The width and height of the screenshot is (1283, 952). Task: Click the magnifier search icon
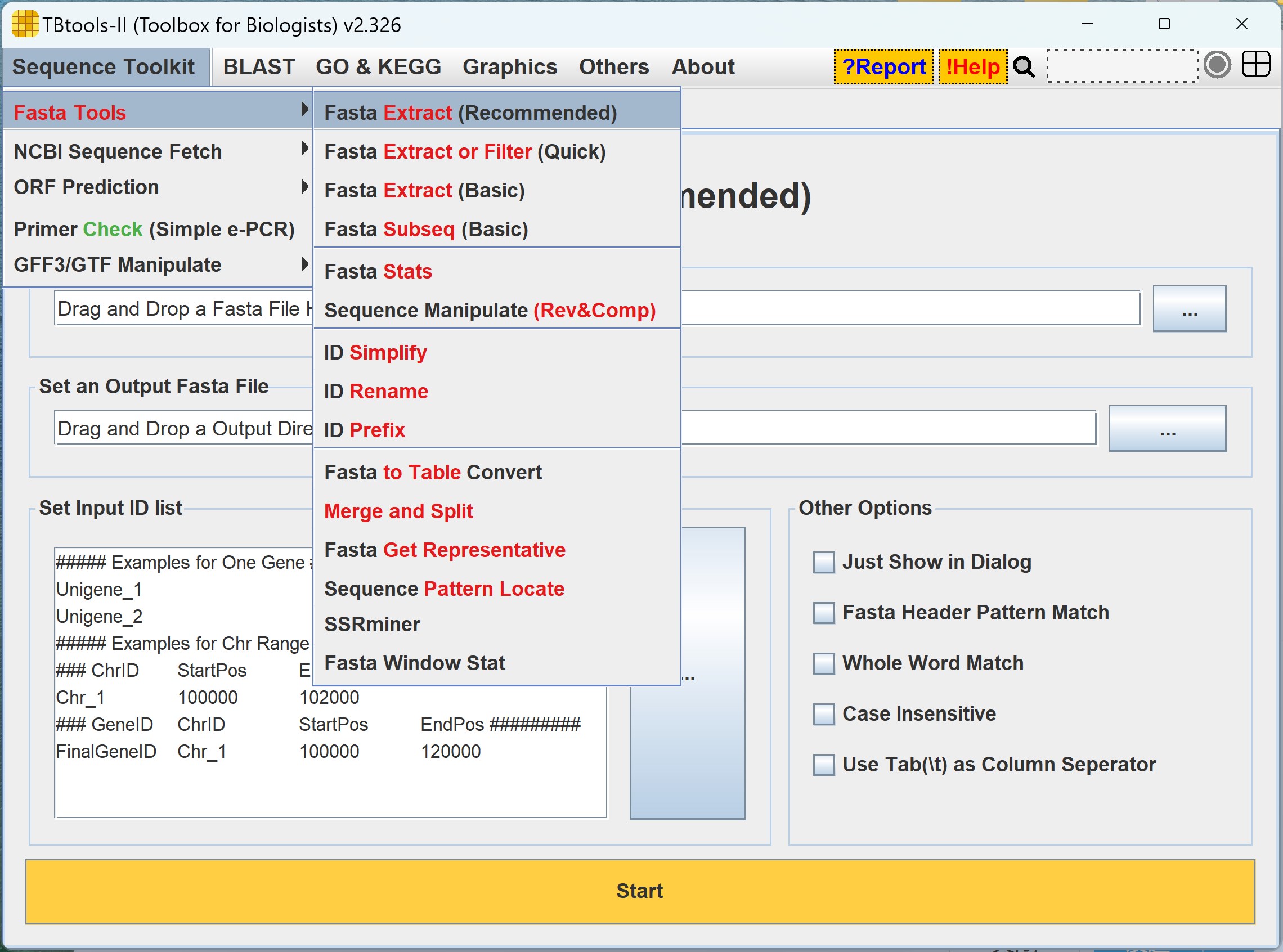point(1024,67)
